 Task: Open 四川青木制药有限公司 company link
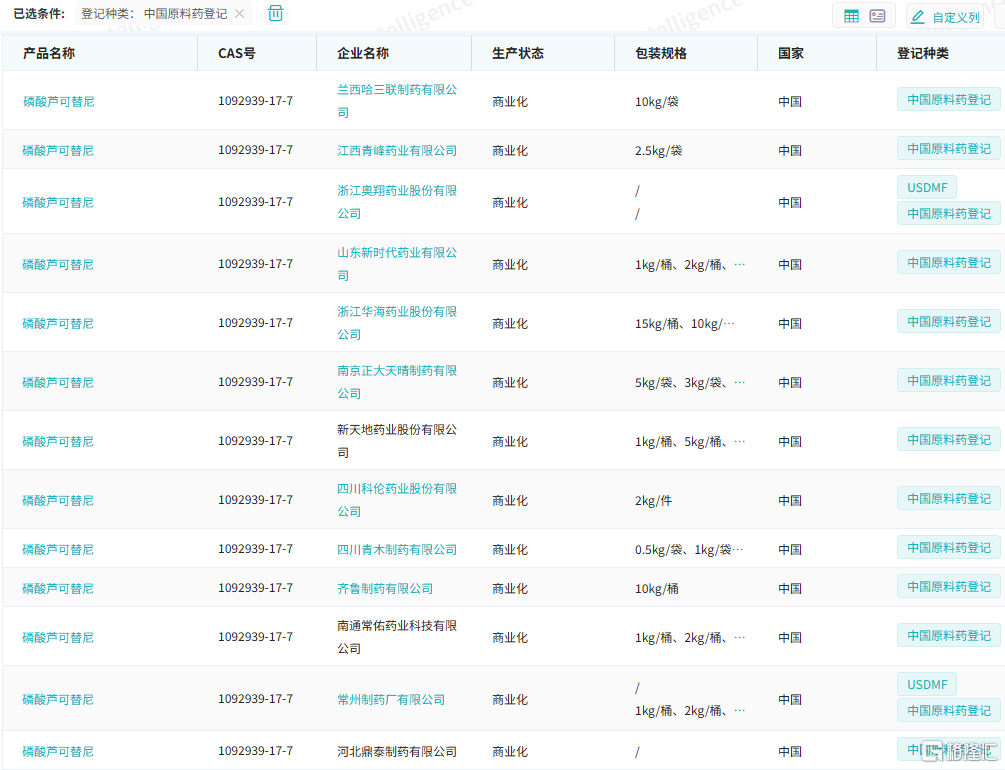pos(397,549)
